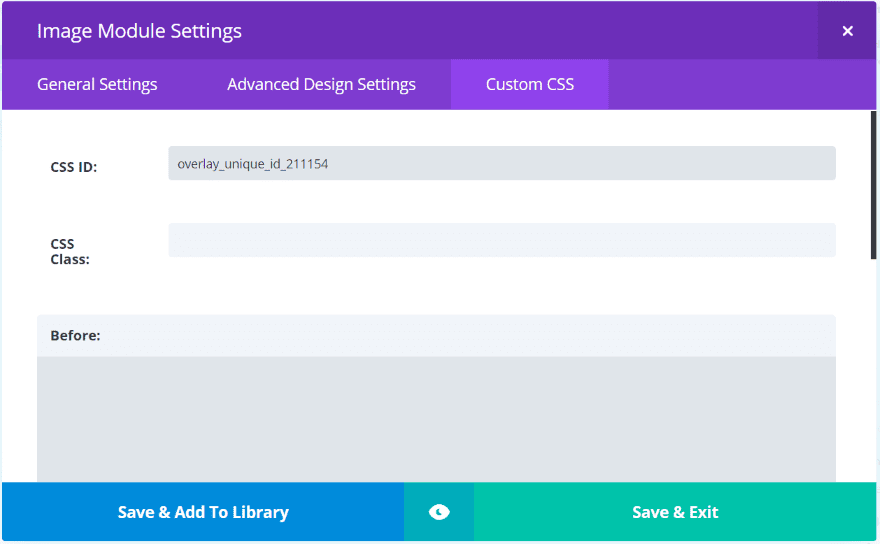Screen dimensions: 880x544
Task: Open the General Settings tab
Action: pos(97,85)
